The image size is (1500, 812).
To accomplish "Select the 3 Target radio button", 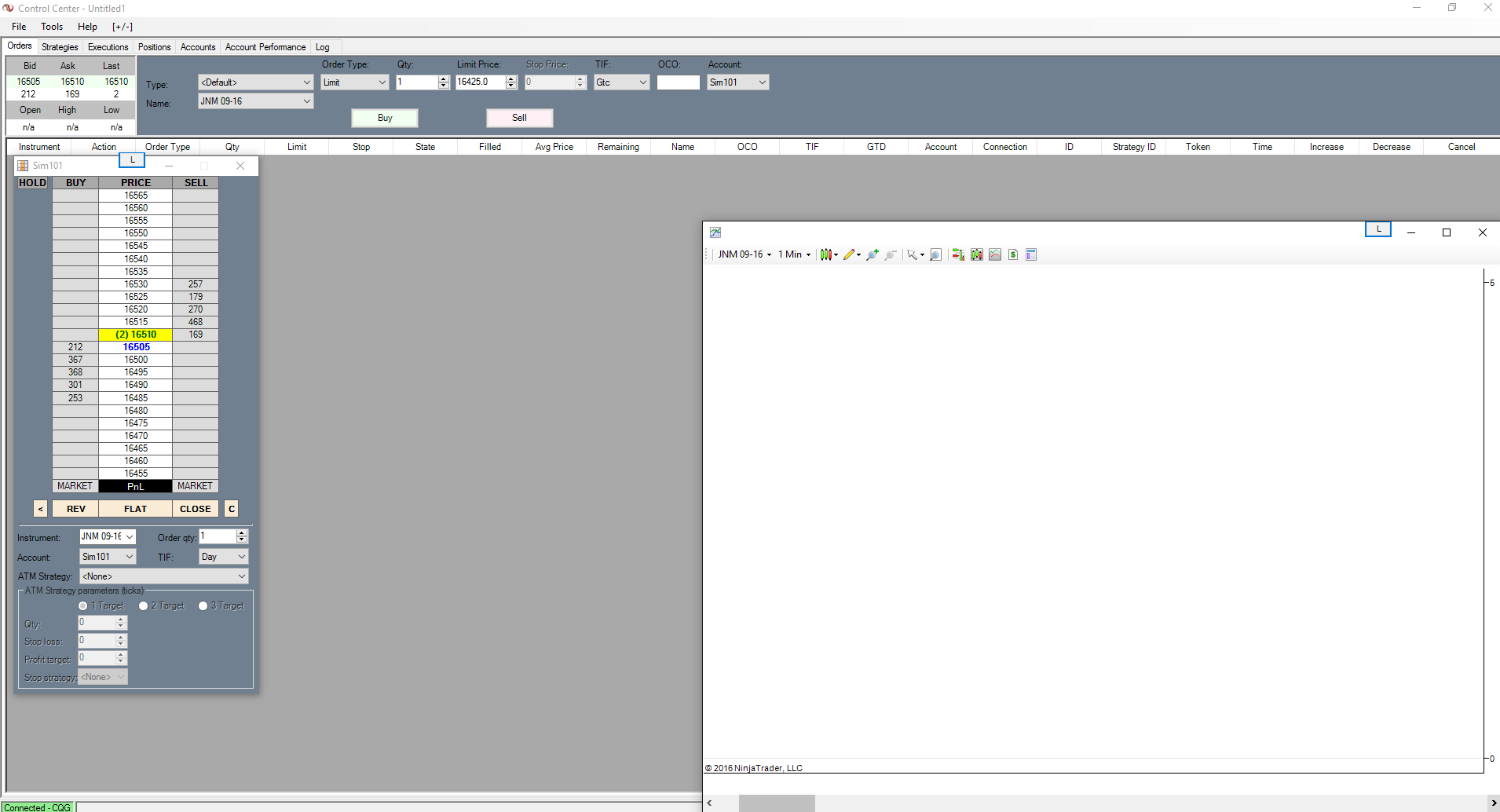I will 203,606.
